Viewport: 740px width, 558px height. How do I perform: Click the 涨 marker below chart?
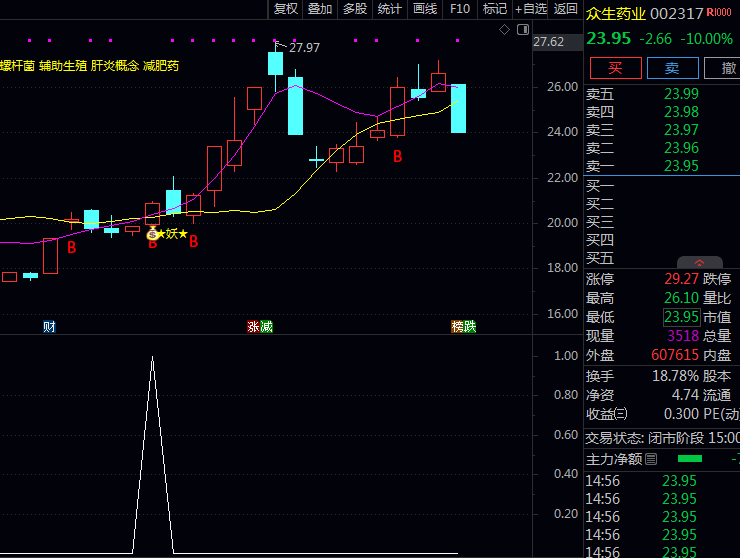(x=253, y=326)
